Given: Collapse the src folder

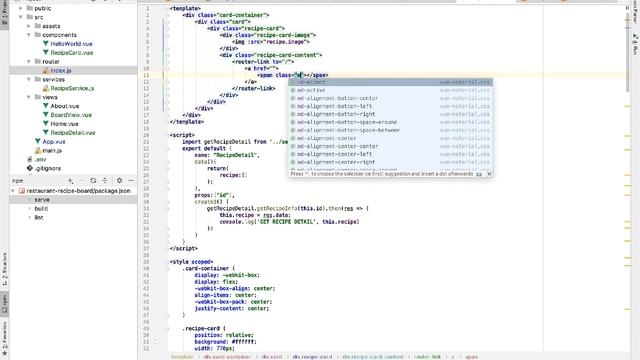Looking at the screenshot, I should point(21,17).
